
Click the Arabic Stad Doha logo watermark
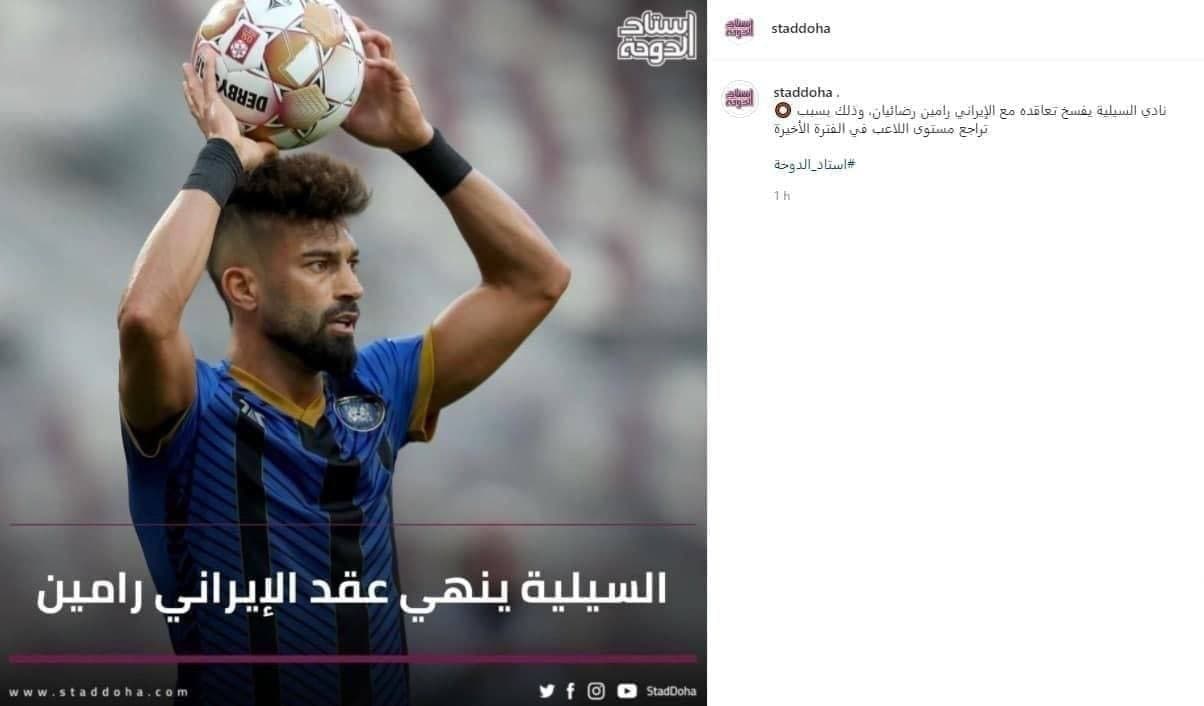click(656, 37)
